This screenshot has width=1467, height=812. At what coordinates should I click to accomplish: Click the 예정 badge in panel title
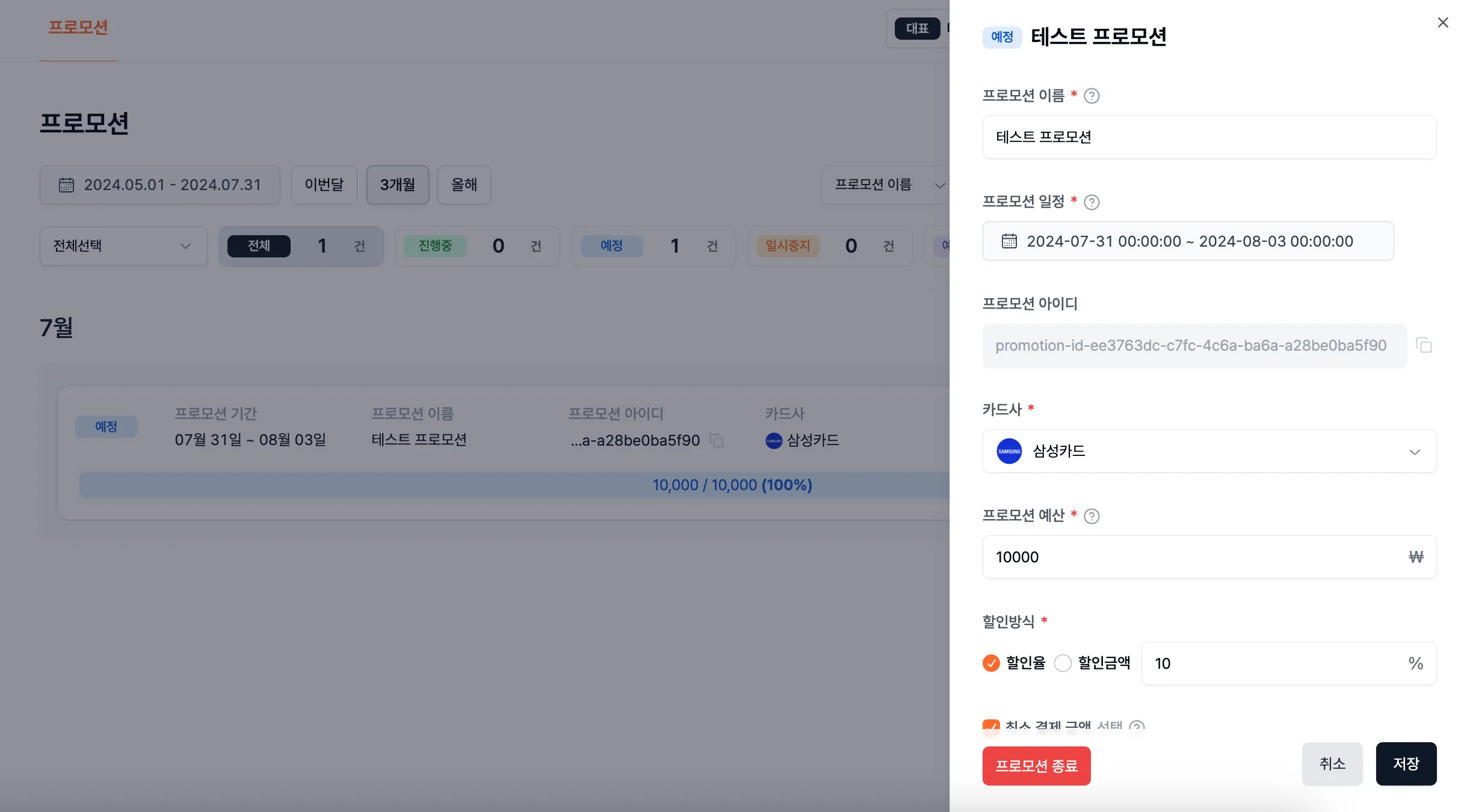[x=1002, y=37]
